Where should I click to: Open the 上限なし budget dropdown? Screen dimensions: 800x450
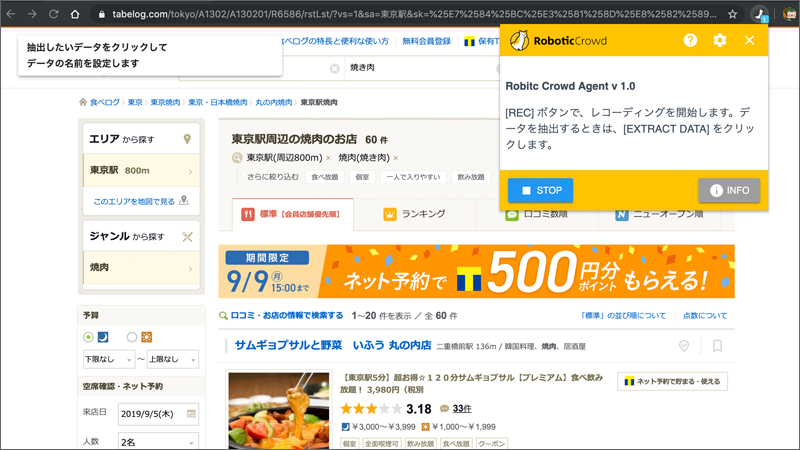pos(172,359)
